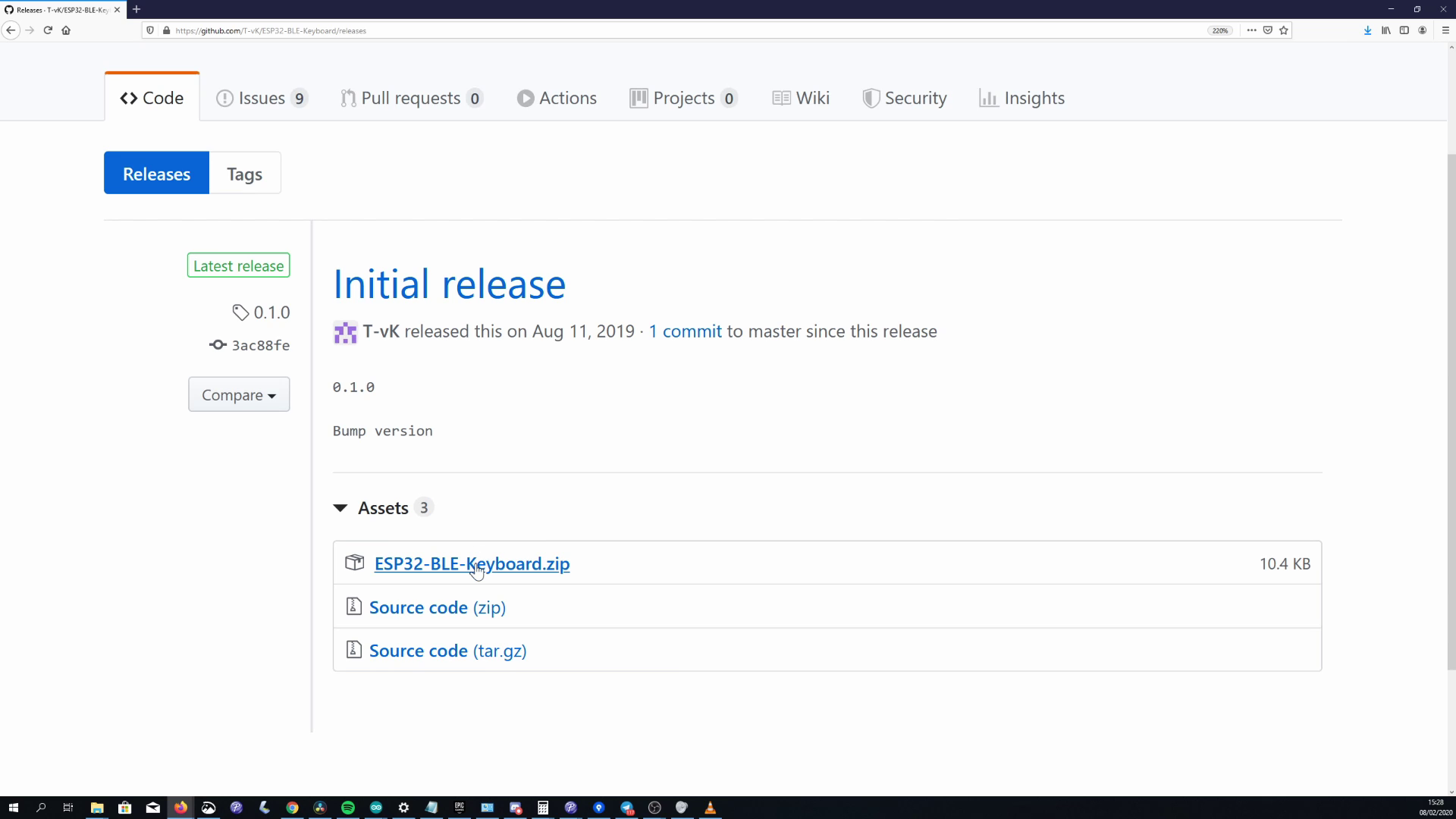Go to the Pull requests tab
The width and height of the screenshot is (1456, 819).
pyautogui.click(x=410, y=99)
